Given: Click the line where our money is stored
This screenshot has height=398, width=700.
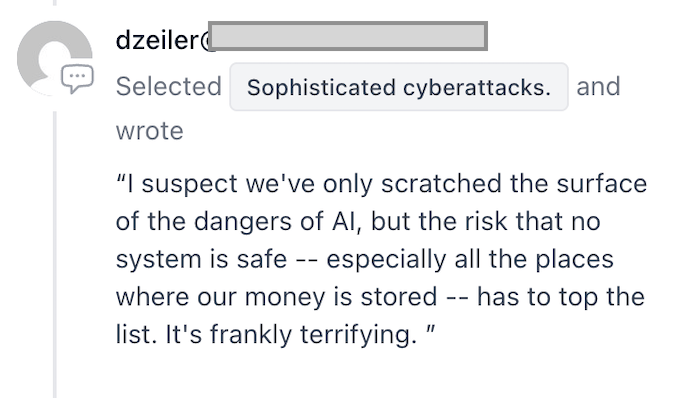Looking at the screenshot, I should coord(380,297).
